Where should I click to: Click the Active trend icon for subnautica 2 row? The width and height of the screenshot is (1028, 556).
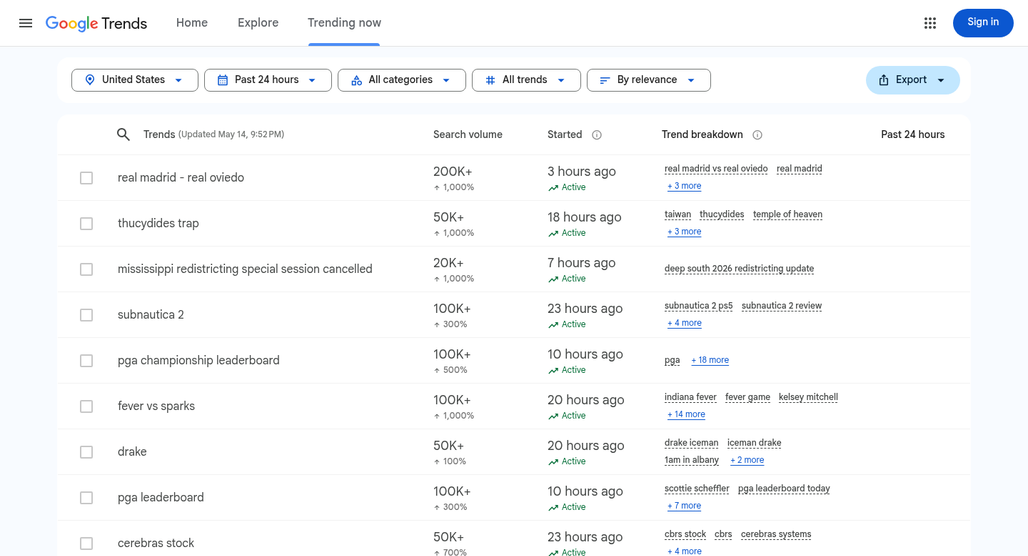553,325
